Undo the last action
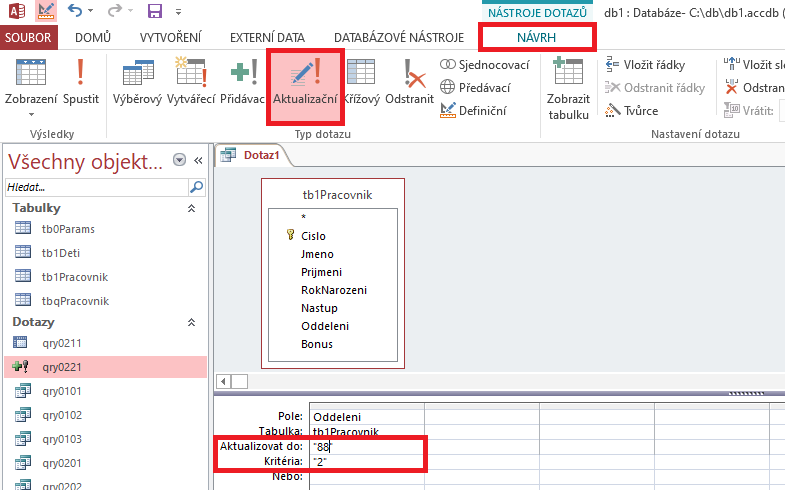The height and width of the screenshot is (490, 785). point(75,11)
